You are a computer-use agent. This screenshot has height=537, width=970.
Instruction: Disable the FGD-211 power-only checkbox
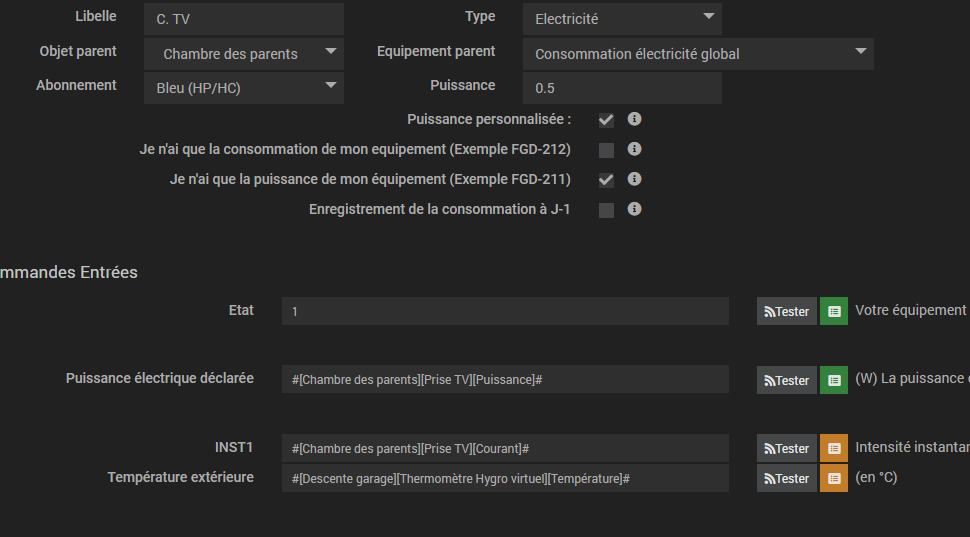tap(606, 181)
